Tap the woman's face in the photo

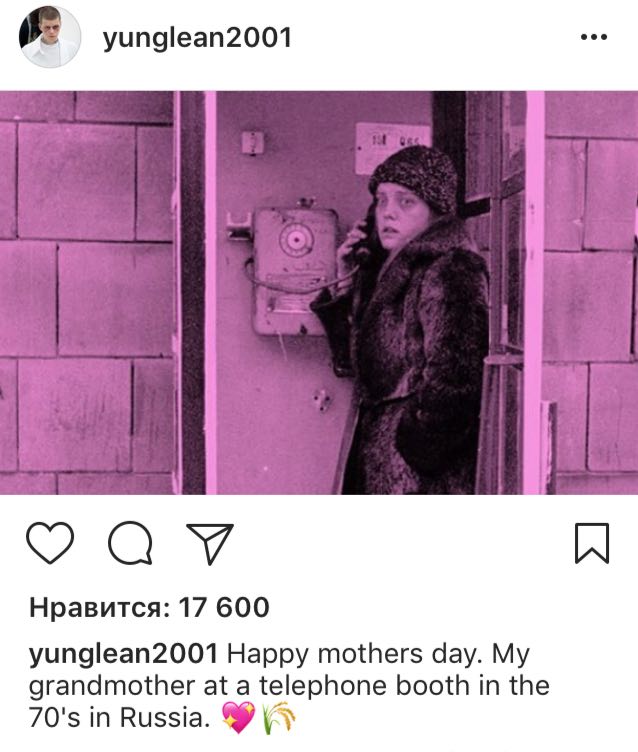393,211
